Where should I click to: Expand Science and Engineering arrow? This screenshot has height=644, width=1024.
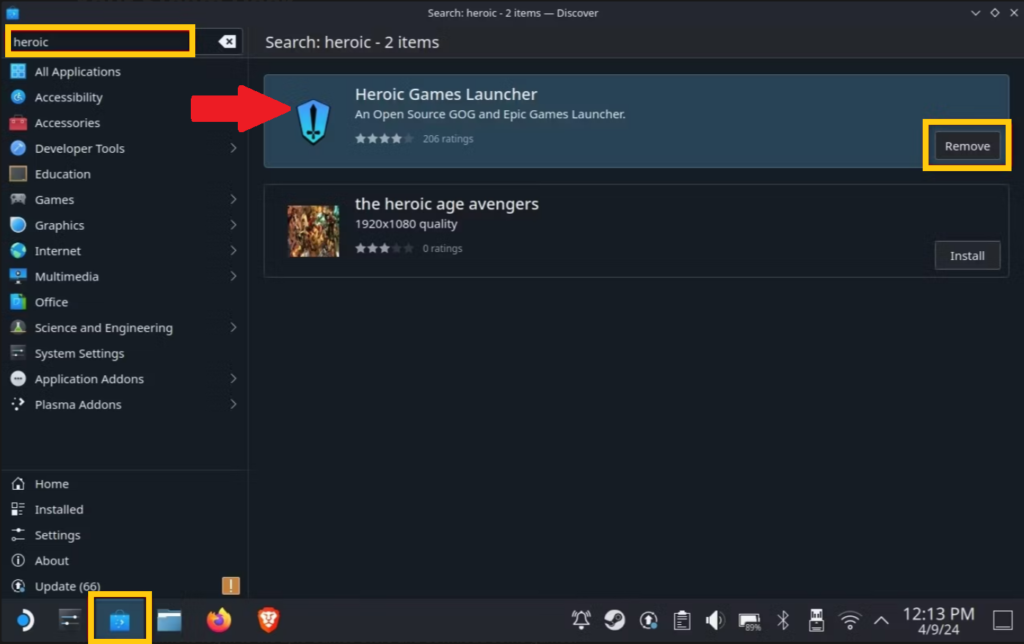[x=233, y=327]
